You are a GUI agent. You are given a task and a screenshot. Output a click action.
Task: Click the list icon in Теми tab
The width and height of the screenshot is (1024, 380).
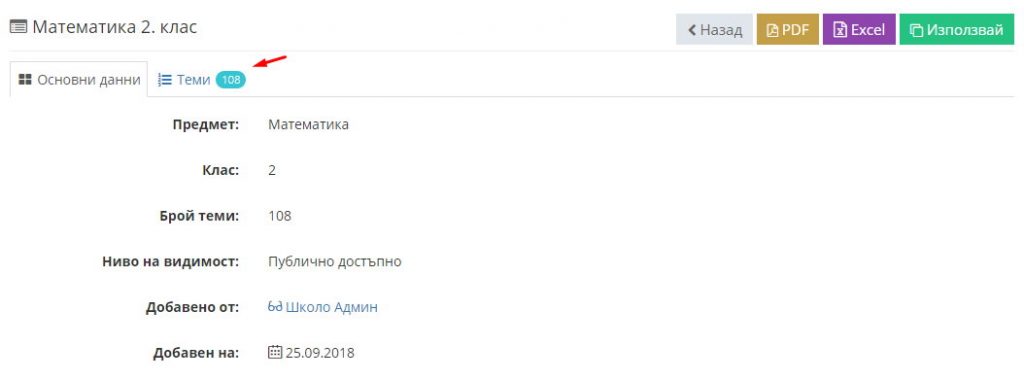pos(165,80)
